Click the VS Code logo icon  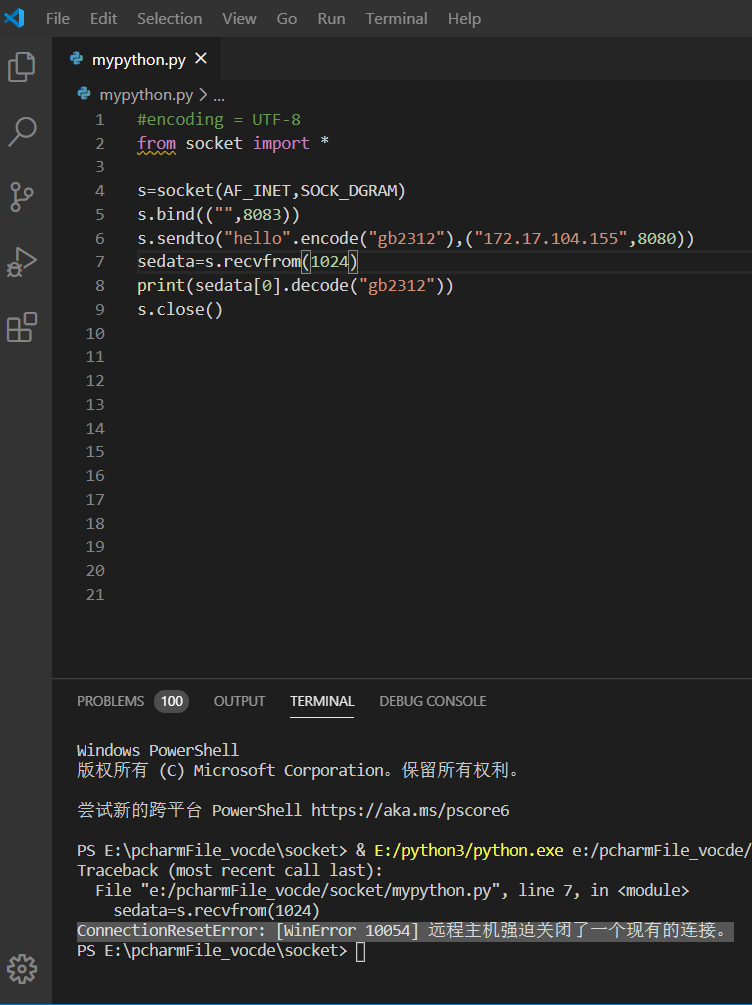click(x=14, y=17)
